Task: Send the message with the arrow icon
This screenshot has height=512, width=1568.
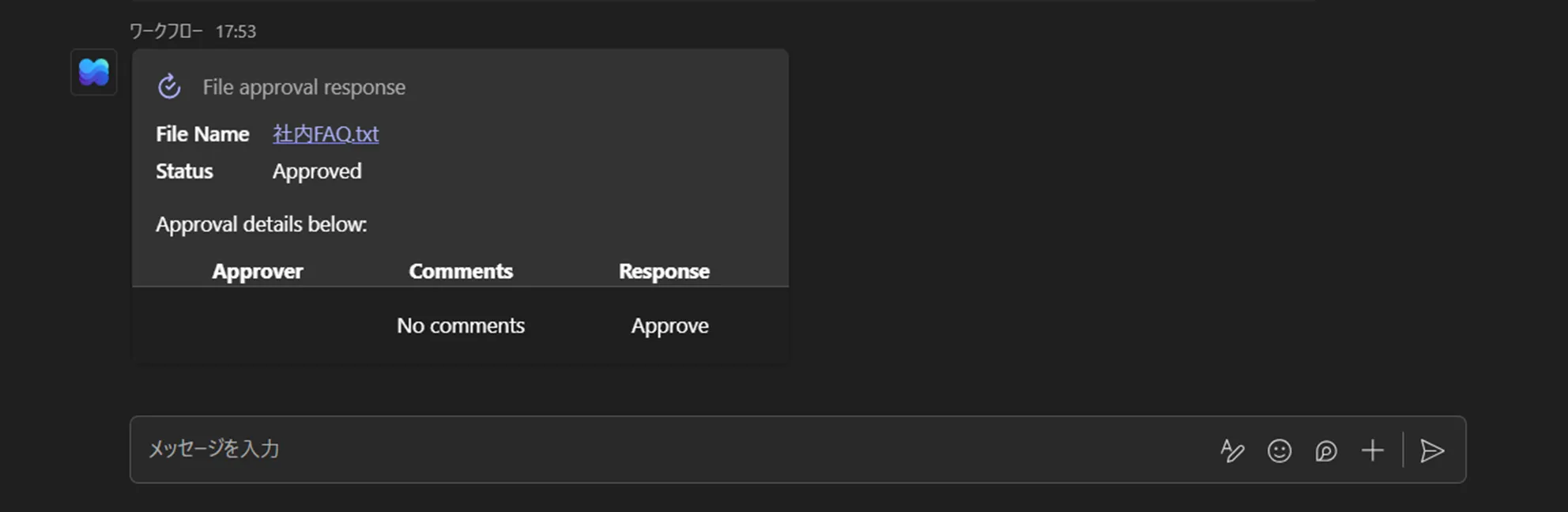Action: point(1431,450)
